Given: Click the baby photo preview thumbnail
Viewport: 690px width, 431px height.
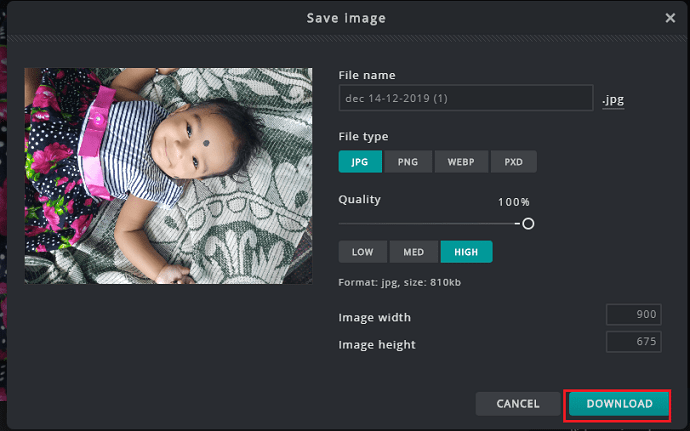Looking at the screenshot, I should point(168,176).
